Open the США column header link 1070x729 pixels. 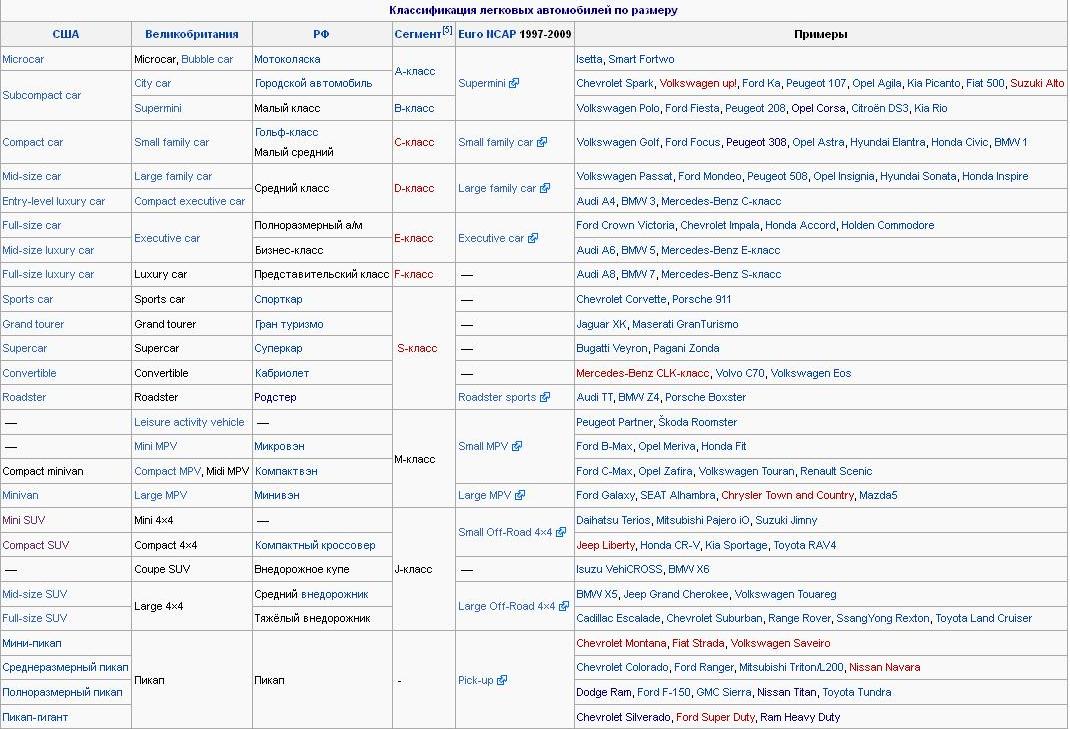(66, 34)
